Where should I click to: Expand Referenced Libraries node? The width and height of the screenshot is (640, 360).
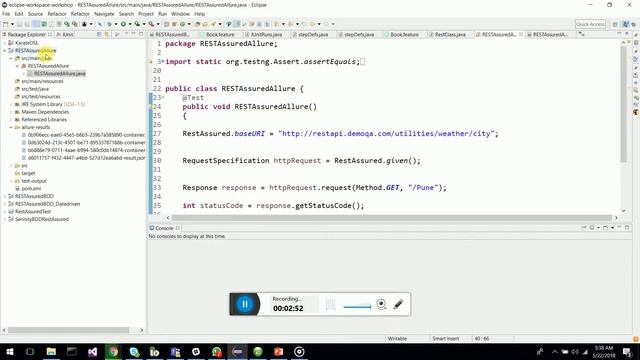coord(11,120)
